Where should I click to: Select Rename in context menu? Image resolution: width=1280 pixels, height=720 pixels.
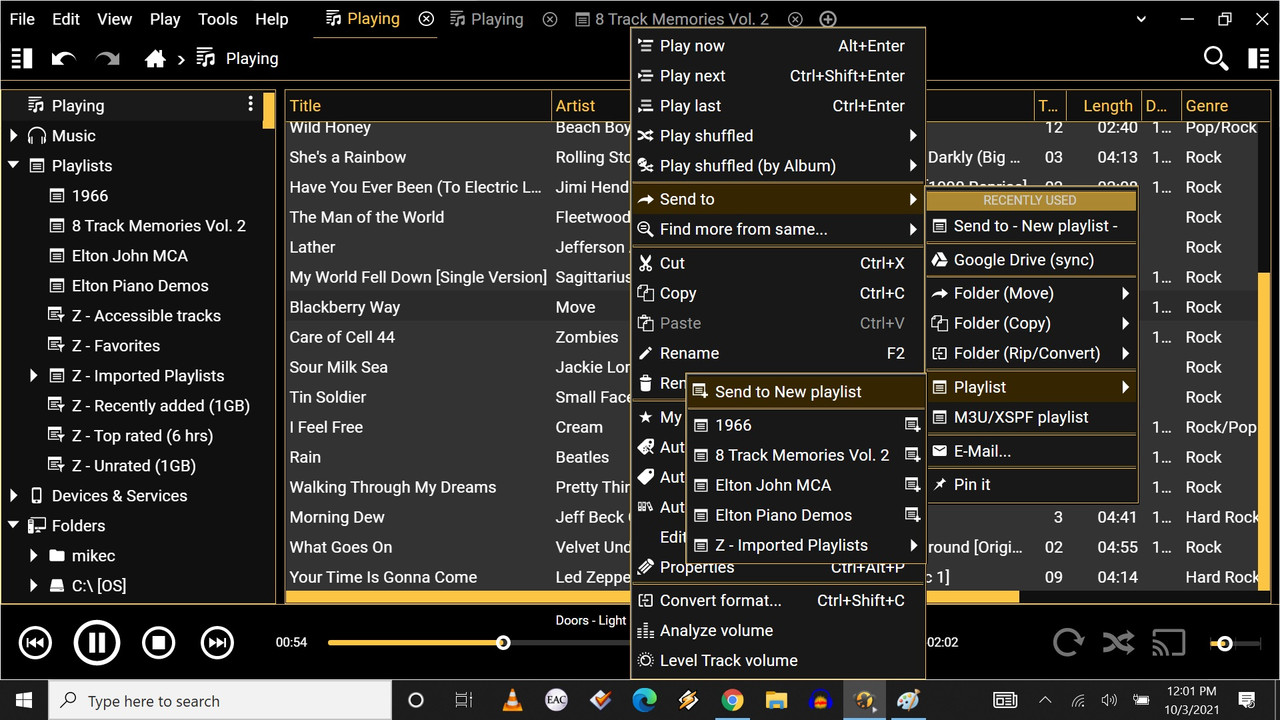778,353
